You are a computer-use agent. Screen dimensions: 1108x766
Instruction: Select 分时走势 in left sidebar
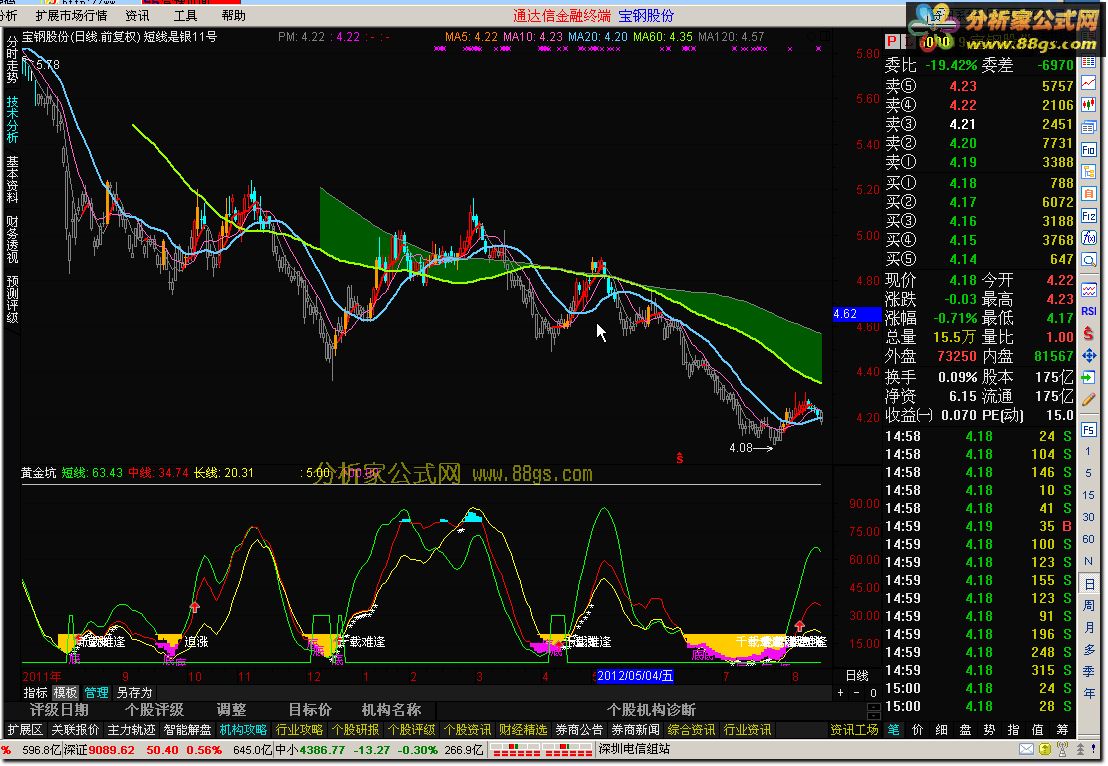12,59
